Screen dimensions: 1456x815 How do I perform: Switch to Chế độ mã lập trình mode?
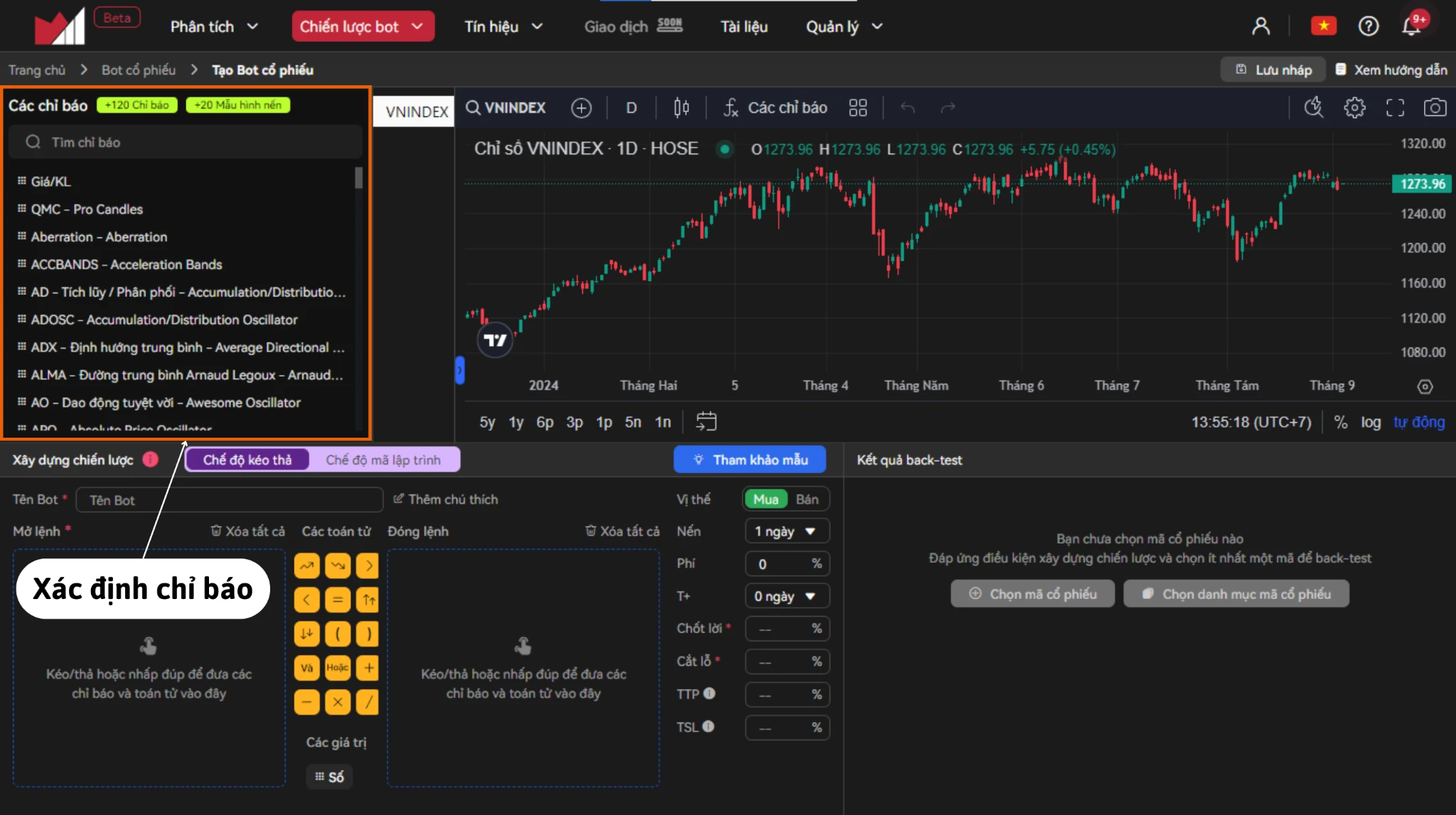point(383,460)
